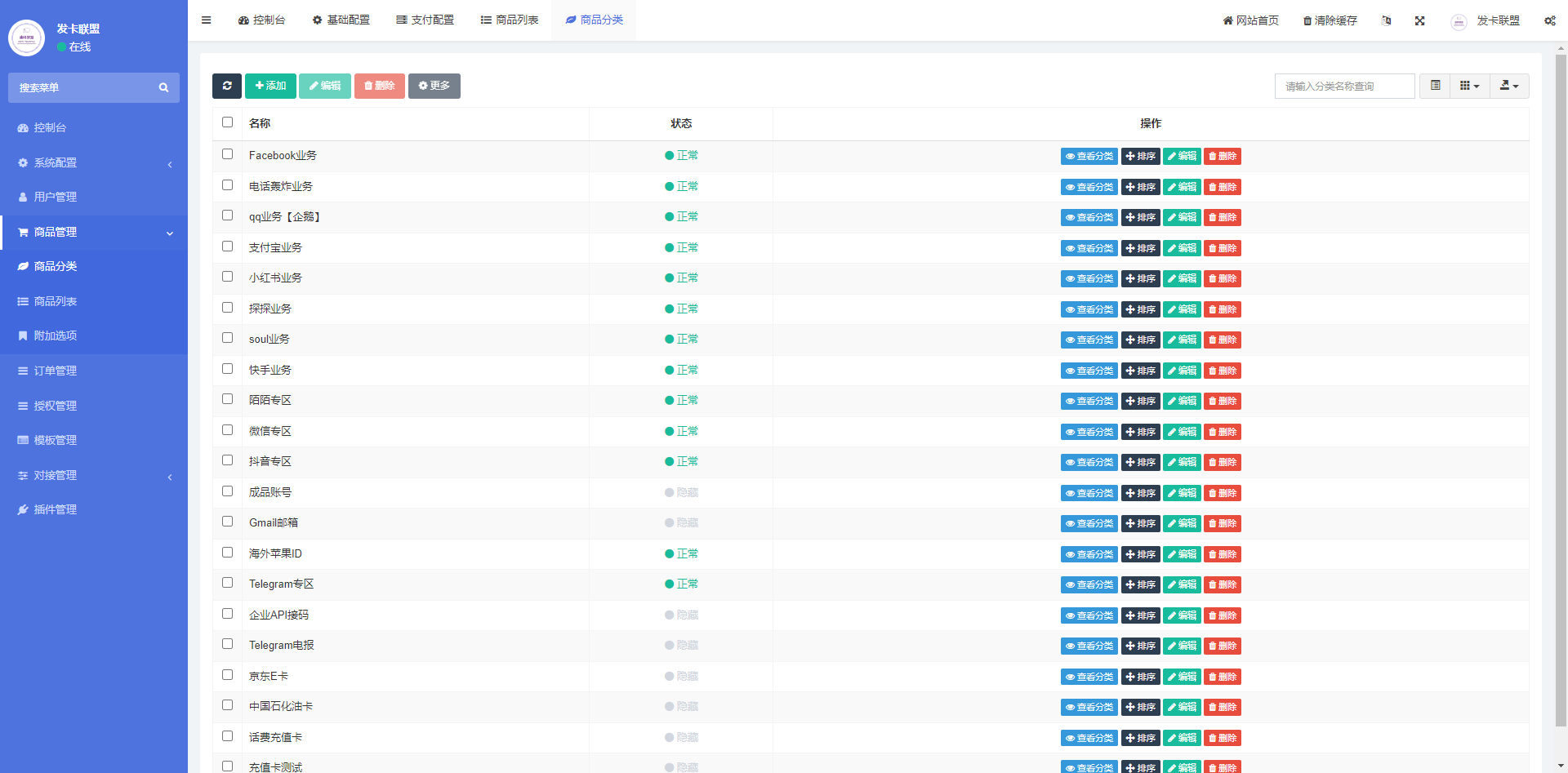Open 模板管理 in the sidebar
The width and height of the screenshot is (1568, 773).
pos(94,441)
